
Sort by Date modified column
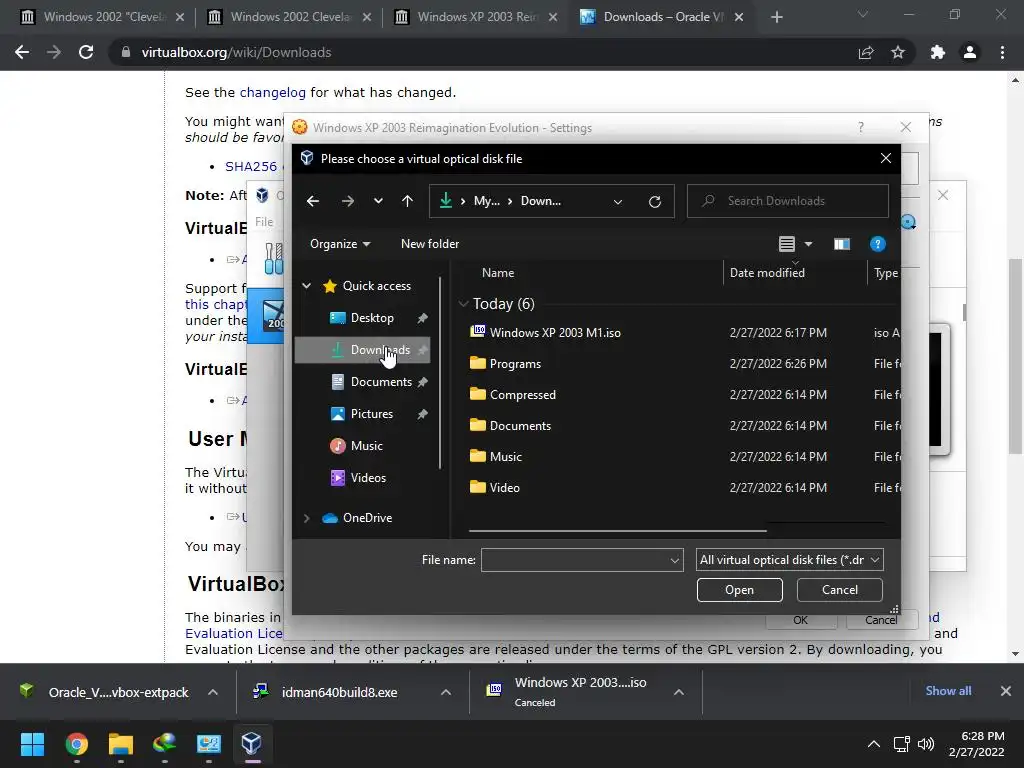(x=767, y=273)
